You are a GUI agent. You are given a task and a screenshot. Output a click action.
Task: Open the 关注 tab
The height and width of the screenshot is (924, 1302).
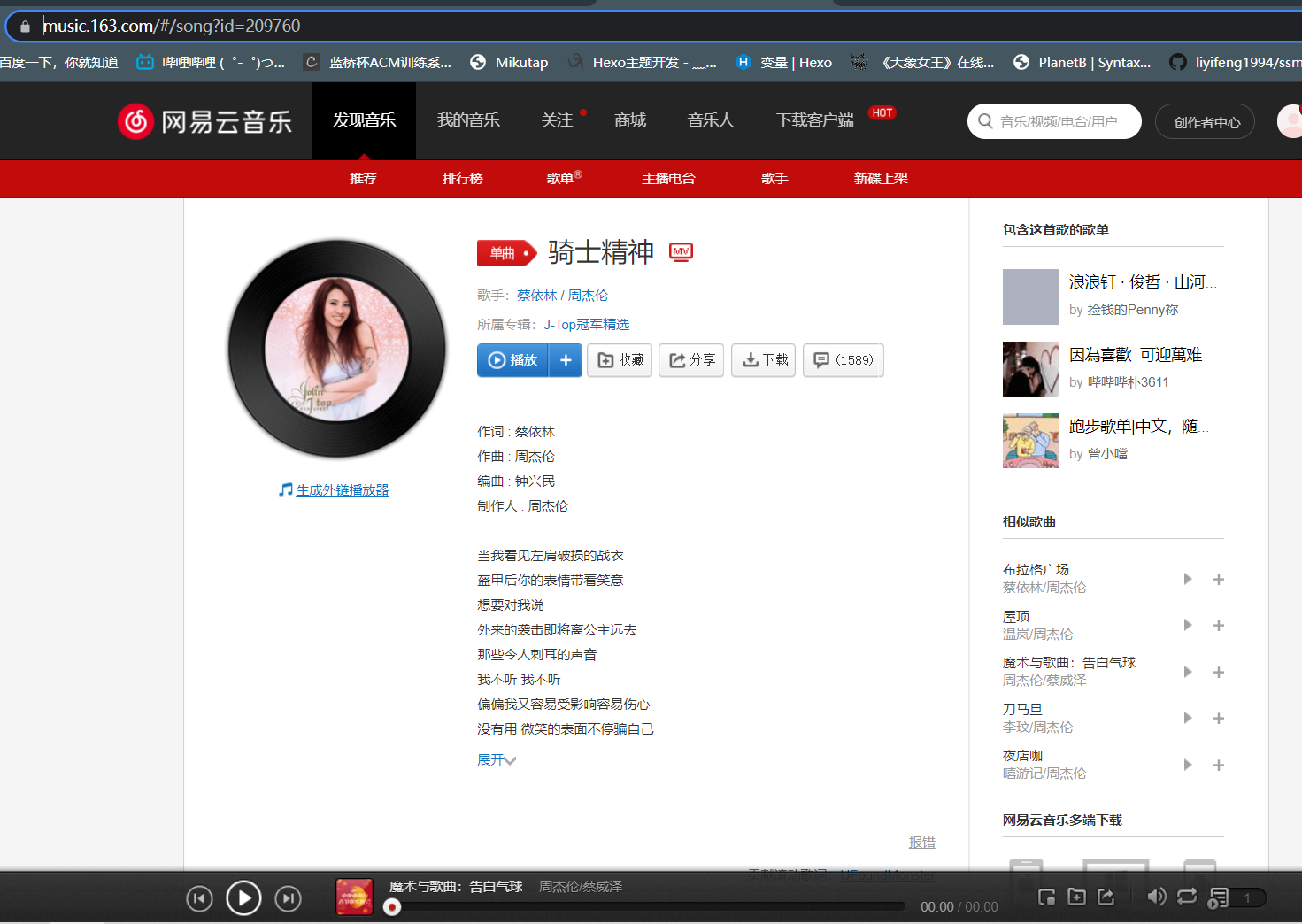[x=558, y=120]
